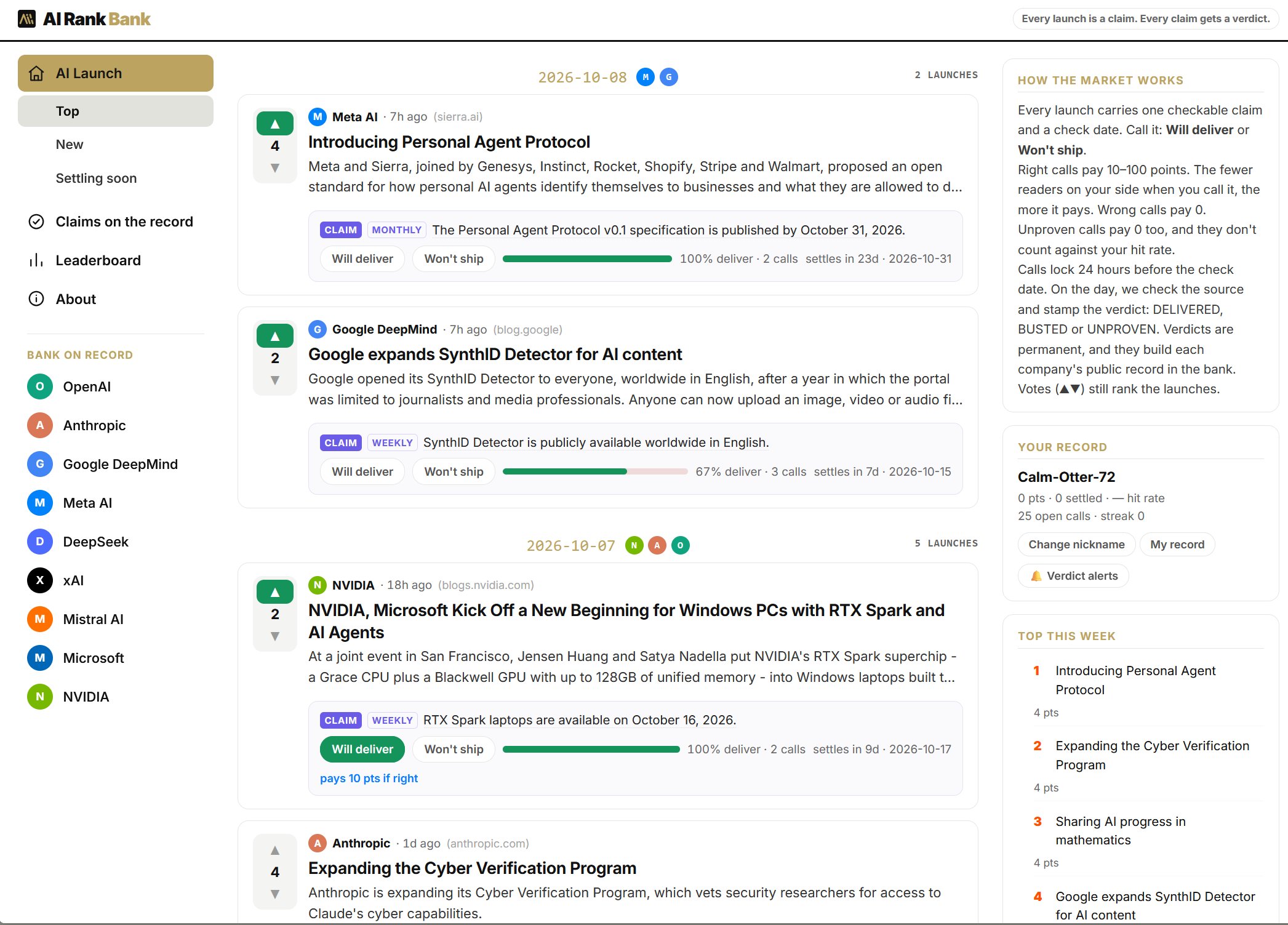Open the Leaderboard page

pos(116,260)
